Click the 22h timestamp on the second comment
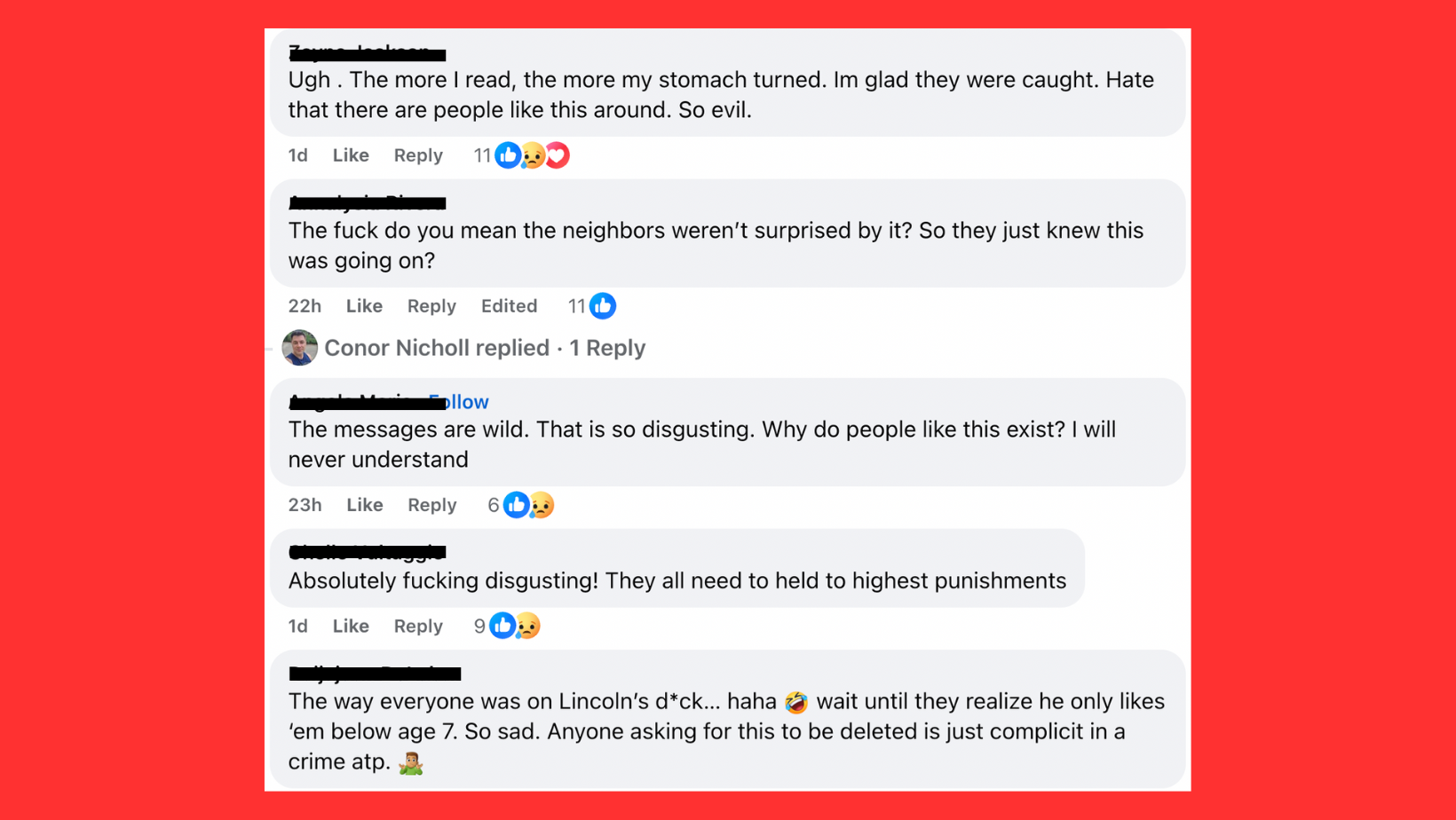Screen dimensions: 1456x820 click(305, 305)
